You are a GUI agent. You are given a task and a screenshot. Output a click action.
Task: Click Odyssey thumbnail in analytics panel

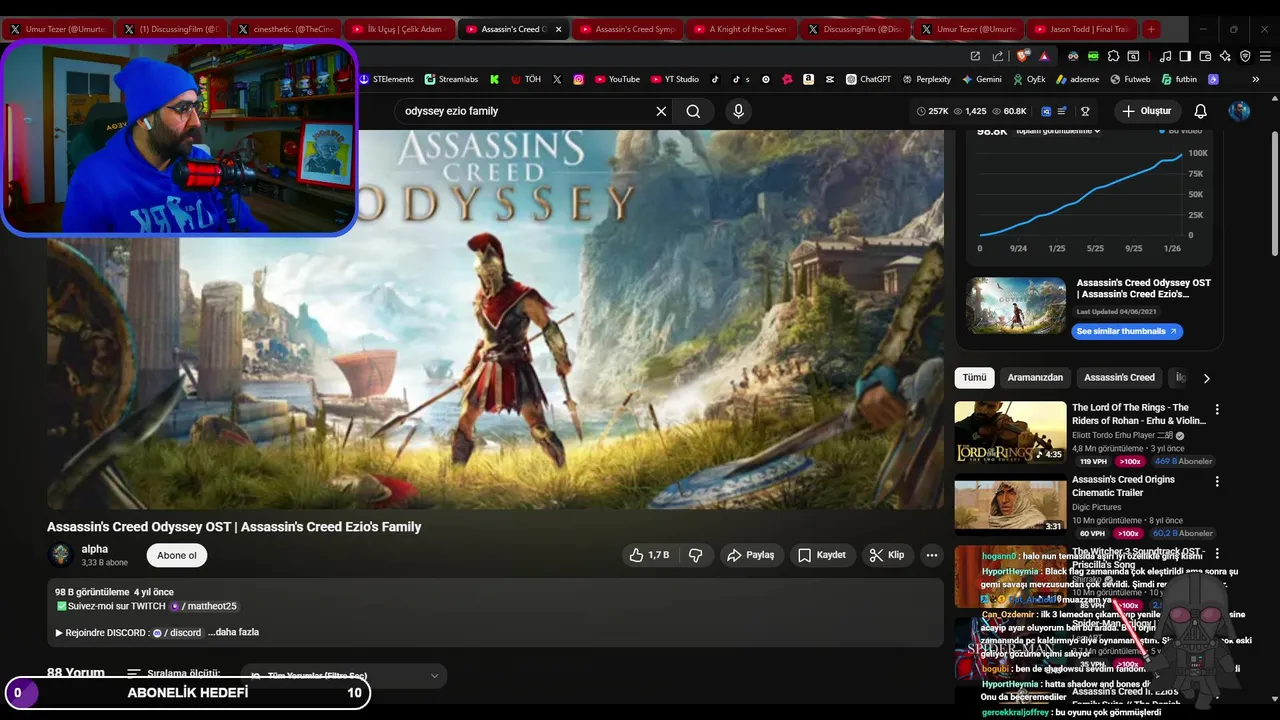coord(1016,305)
